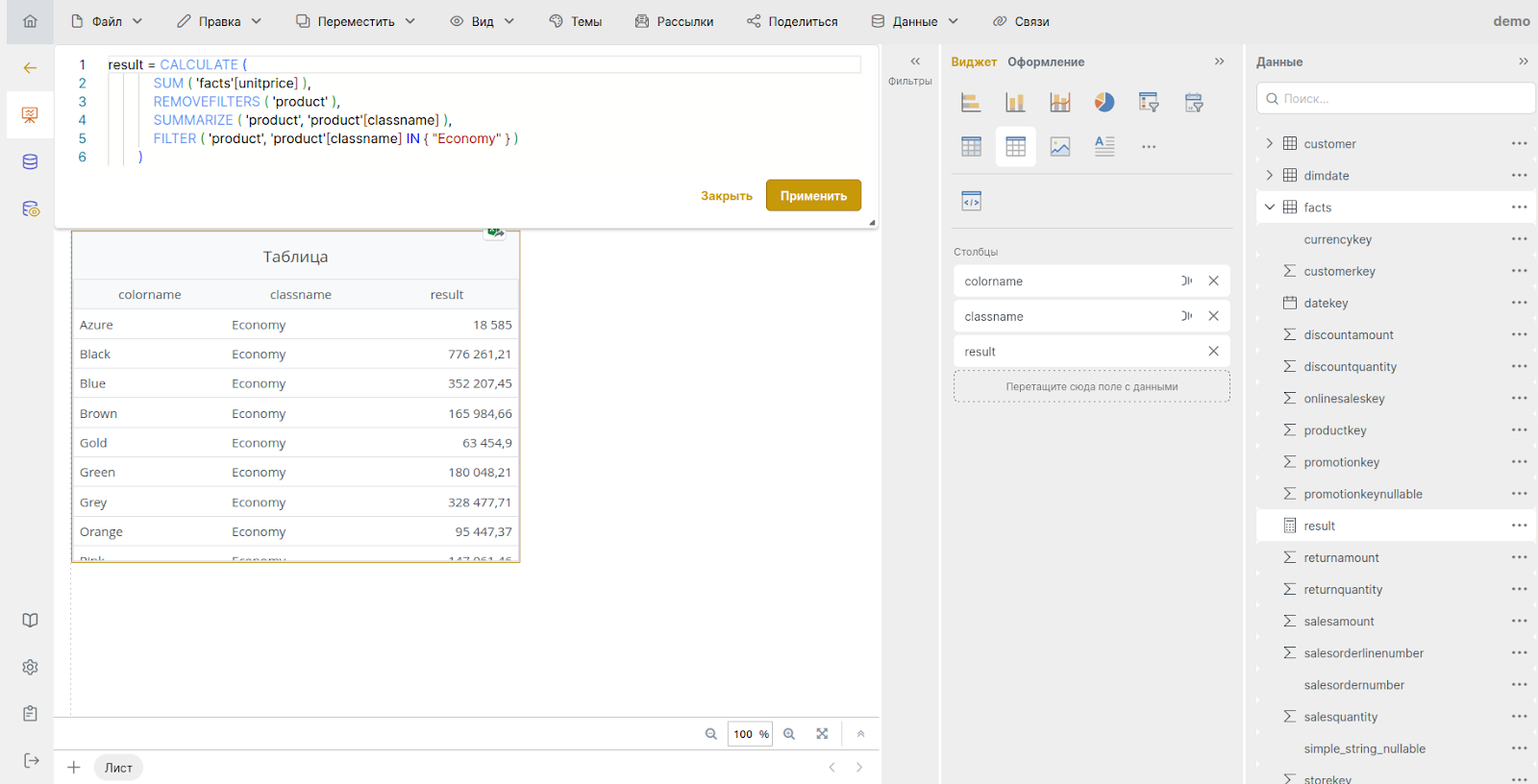Toggle the grouping icon for classname column
Image resolution: width=1538 pixels, height=784 pixels.
point(1186,316)
